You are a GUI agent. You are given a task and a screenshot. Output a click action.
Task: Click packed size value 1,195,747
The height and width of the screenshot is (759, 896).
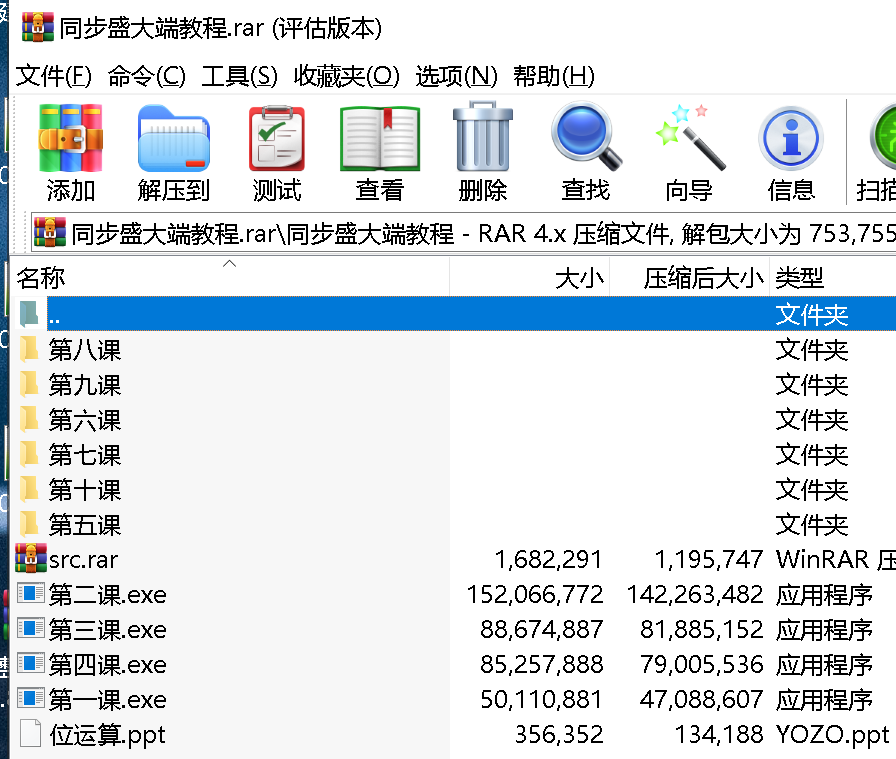point(708,560)
